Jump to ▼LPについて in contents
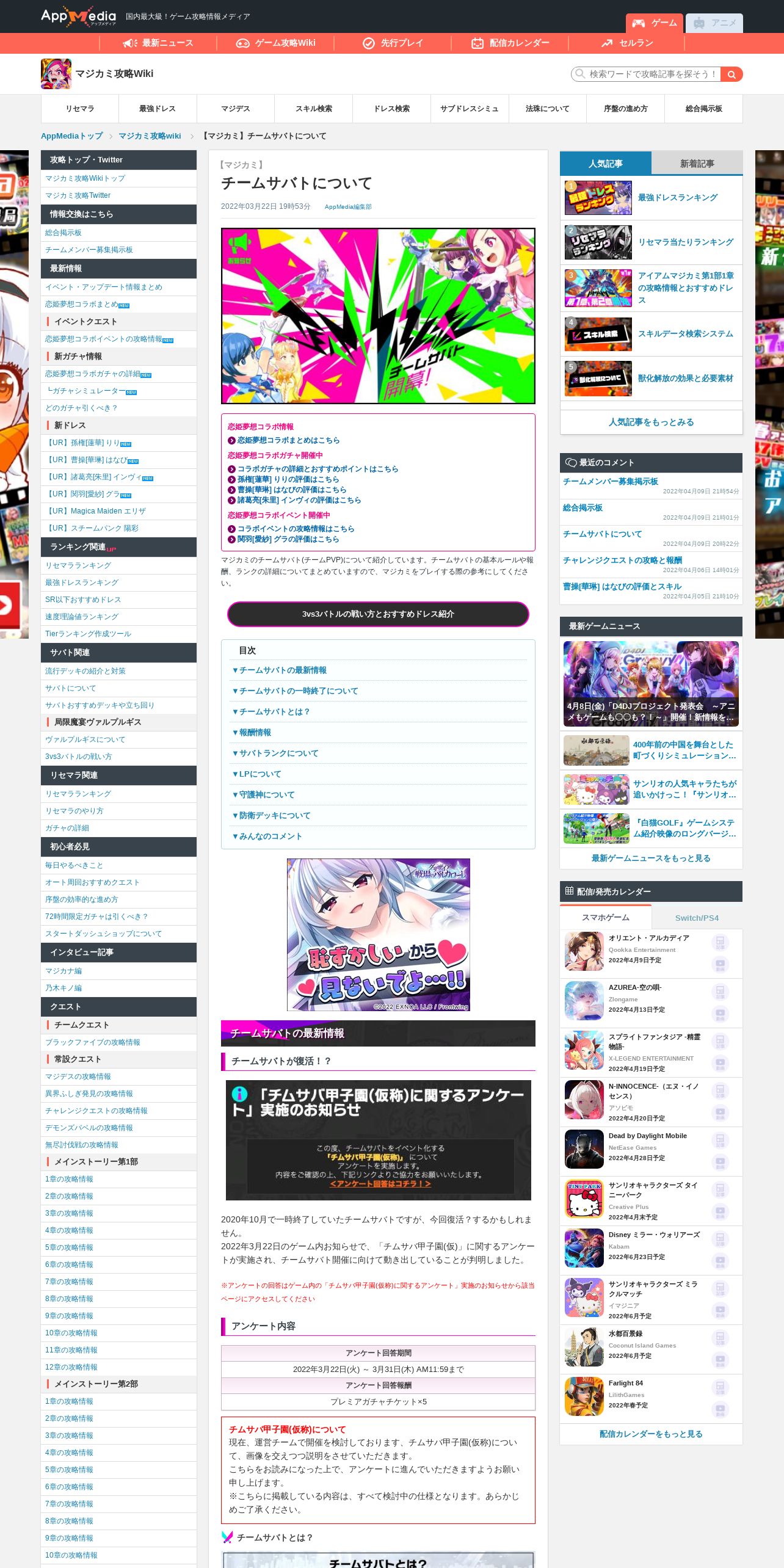The width and height of the screenshot is (784, 1568). [x=256, y=774]
